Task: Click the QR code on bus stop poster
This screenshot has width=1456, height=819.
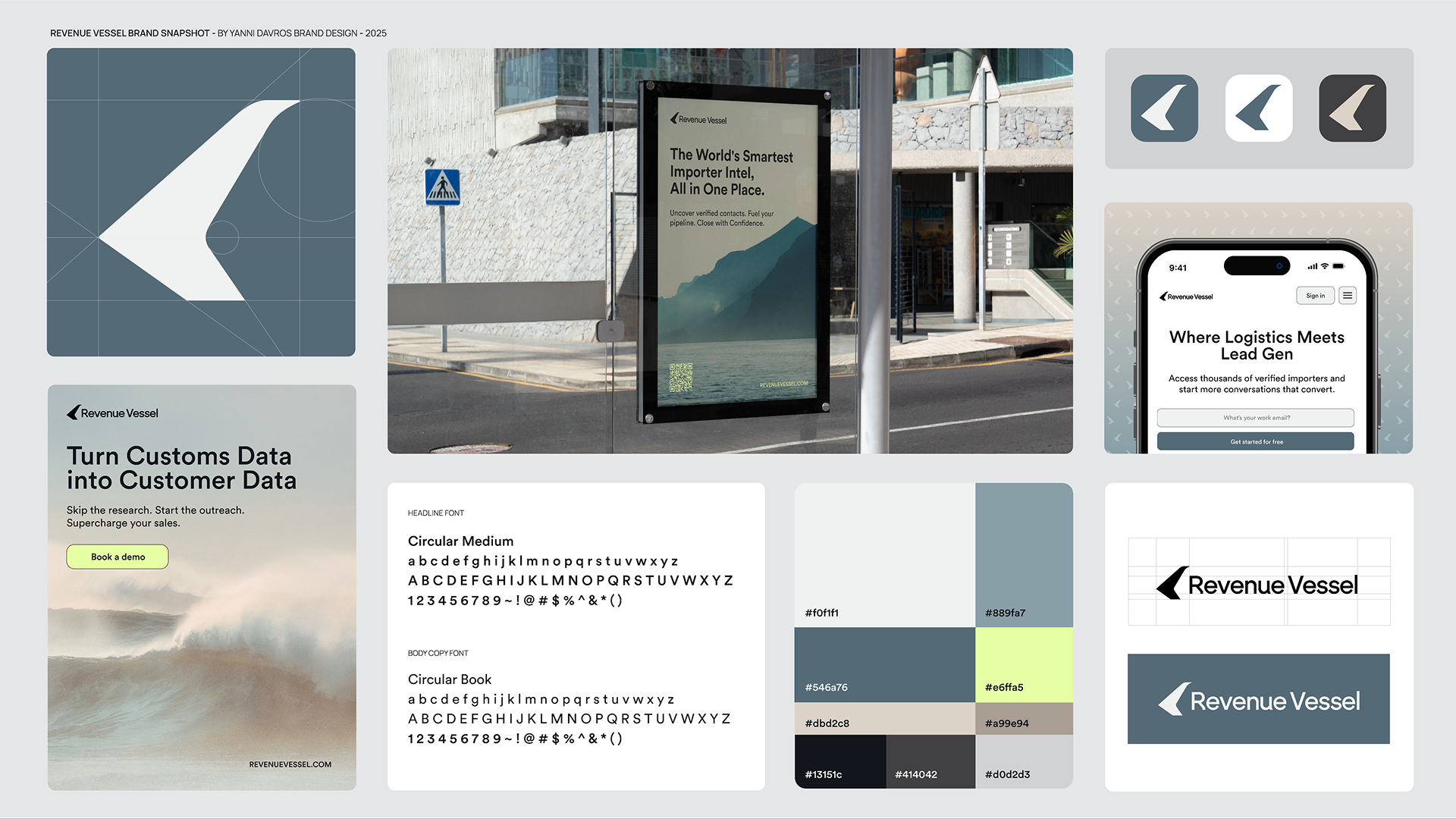Action: 680,377
